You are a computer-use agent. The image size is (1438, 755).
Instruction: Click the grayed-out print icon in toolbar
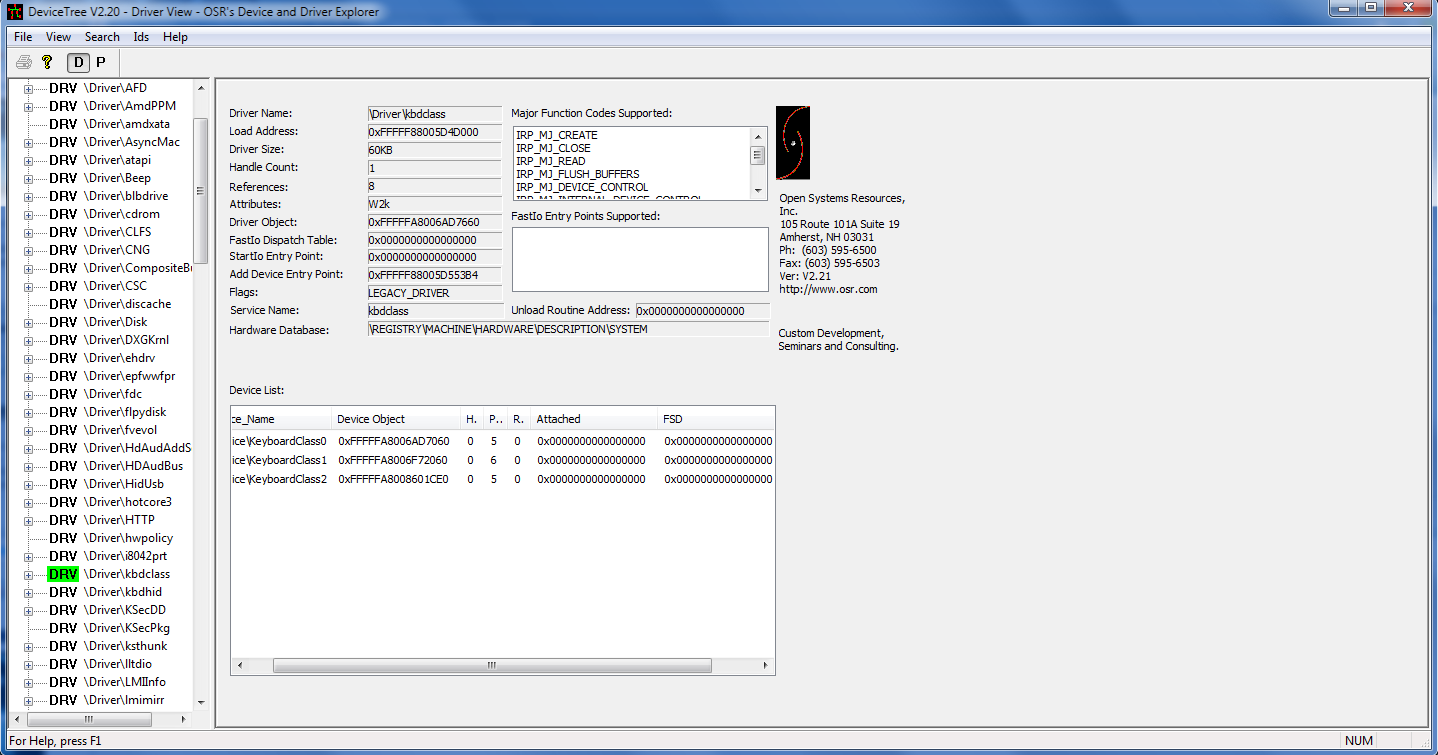tap(24, 62)
